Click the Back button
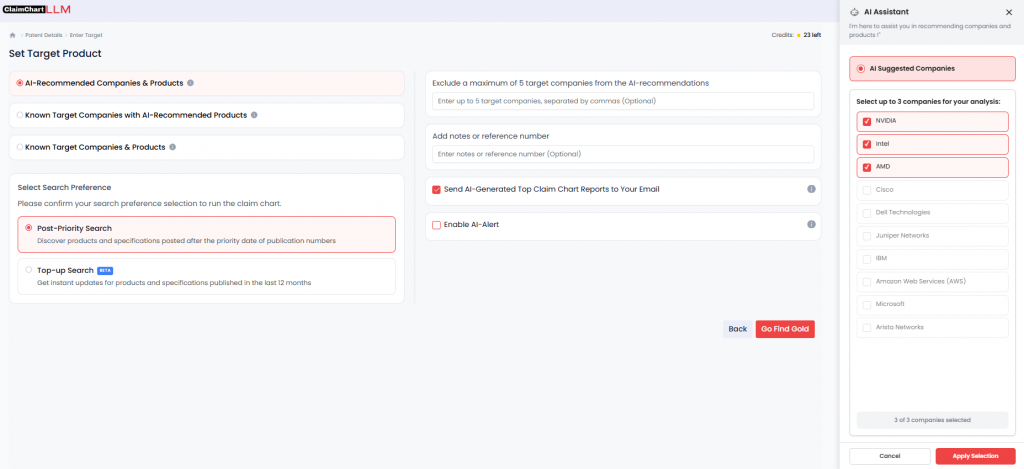 coord(737,329)
